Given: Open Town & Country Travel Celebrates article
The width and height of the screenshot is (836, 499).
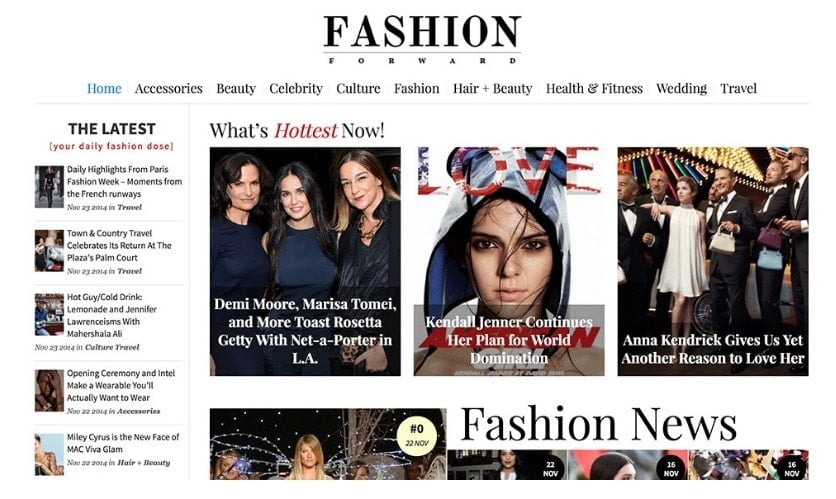Looking at the screenshot, I should click(119, 245).
